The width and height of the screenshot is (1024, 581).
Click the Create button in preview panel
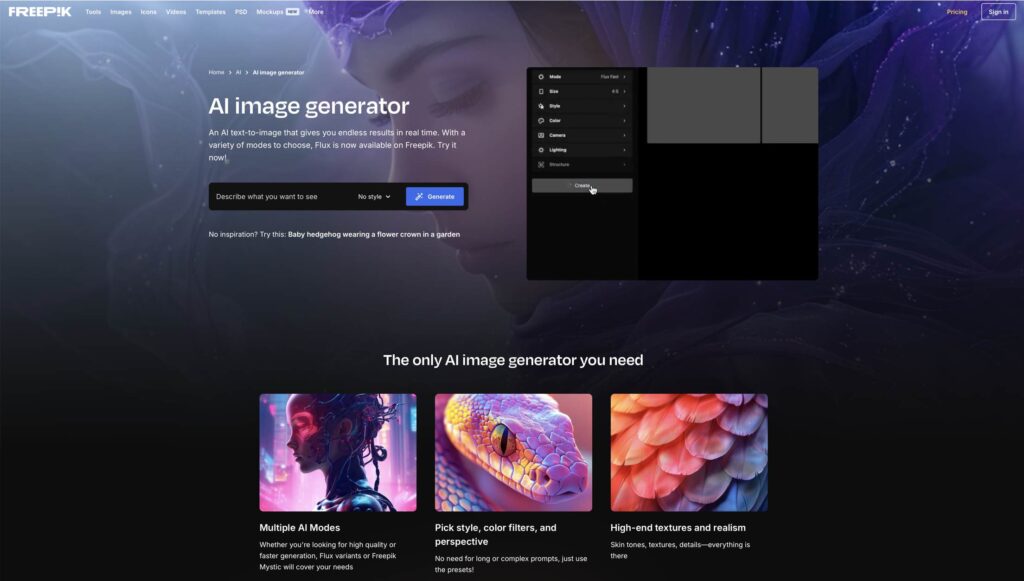[582, 186]
